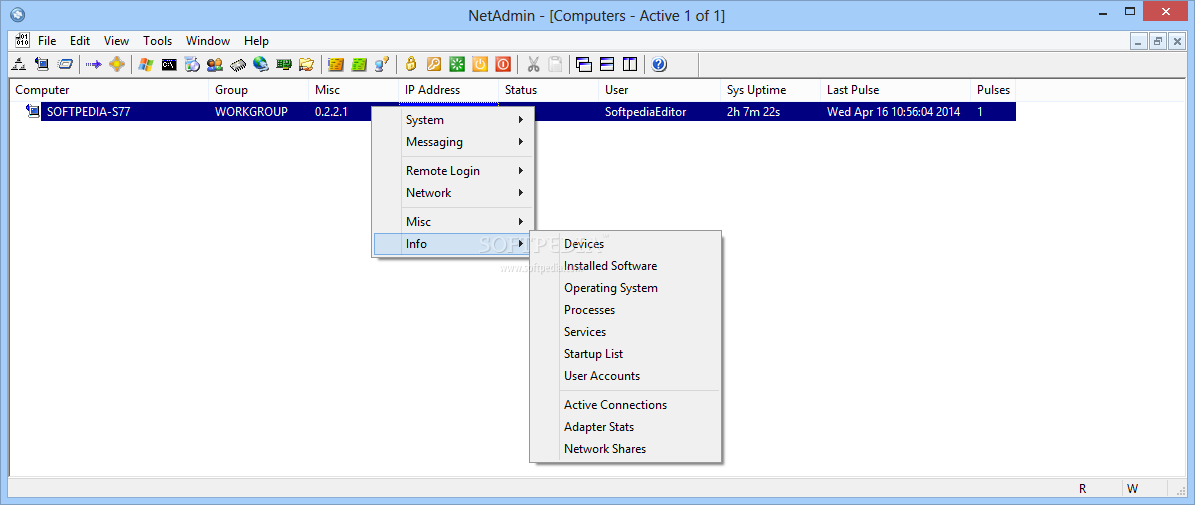Screen dimensions: 1195x505
Task: Choose Processes from Info submenu
Action: click(626, 311)
